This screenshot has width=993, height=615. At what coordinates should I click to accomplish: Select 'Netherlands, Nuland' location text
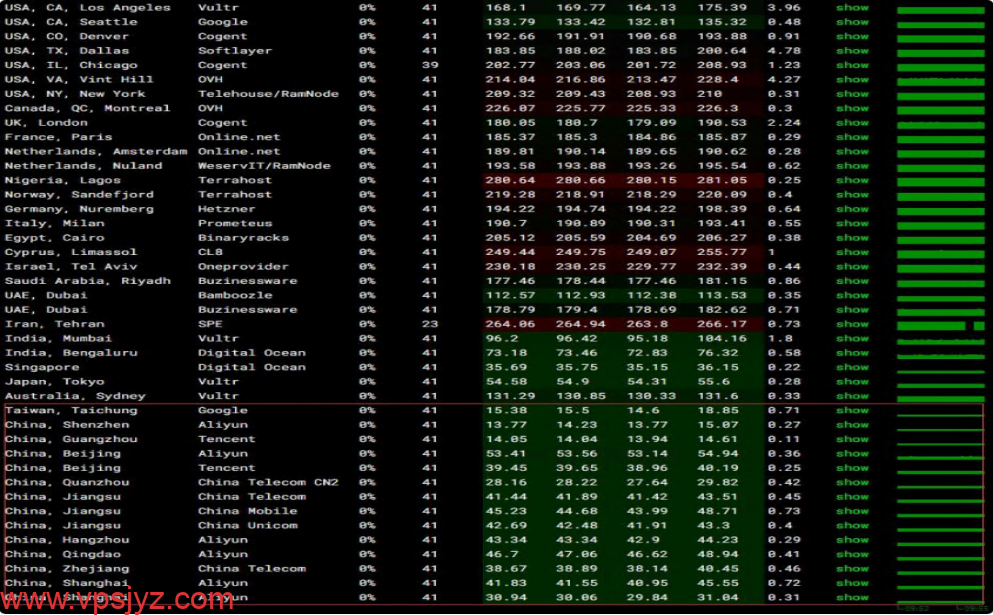83,166
